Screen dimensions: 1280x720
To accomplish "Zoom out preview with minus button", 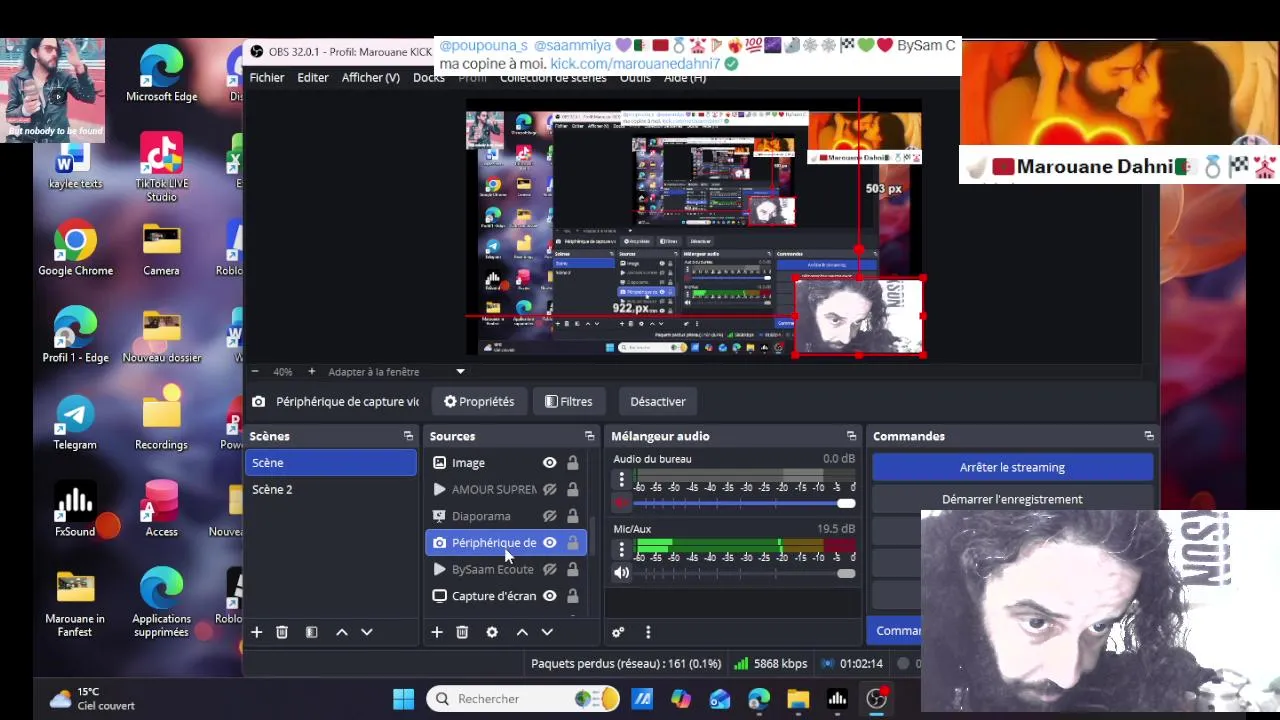I will (x=255, y=371).
